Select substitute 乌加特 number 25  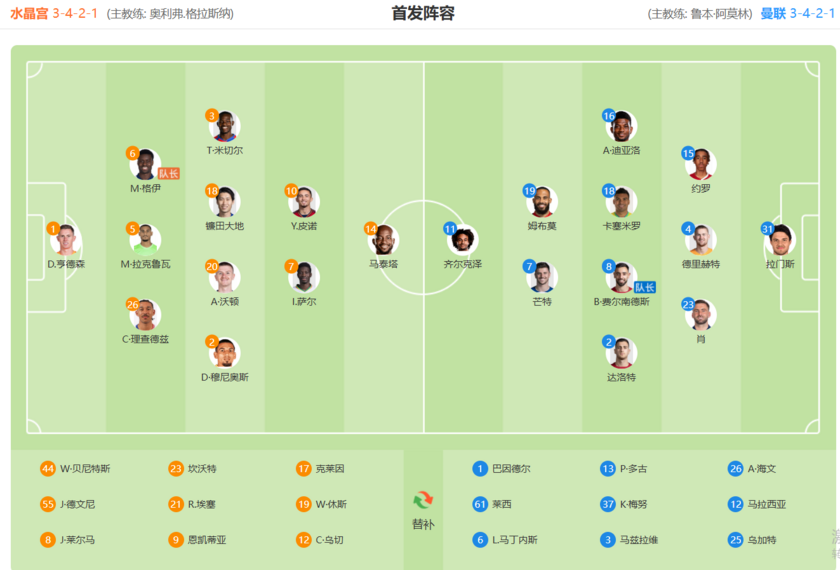tap(760, 540)
